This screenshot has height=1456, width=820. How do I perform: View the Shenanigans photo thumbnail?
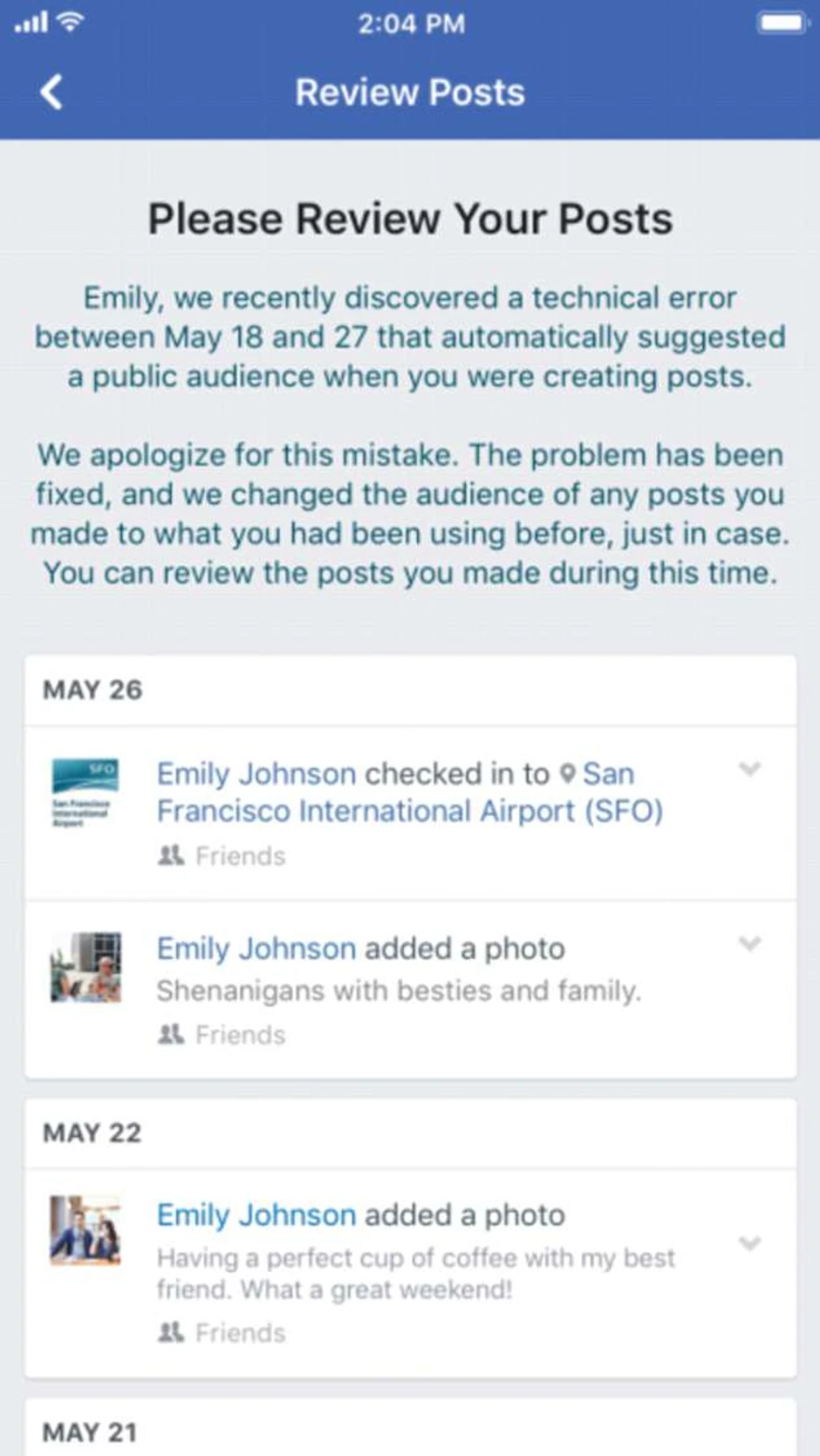[85, 968]
